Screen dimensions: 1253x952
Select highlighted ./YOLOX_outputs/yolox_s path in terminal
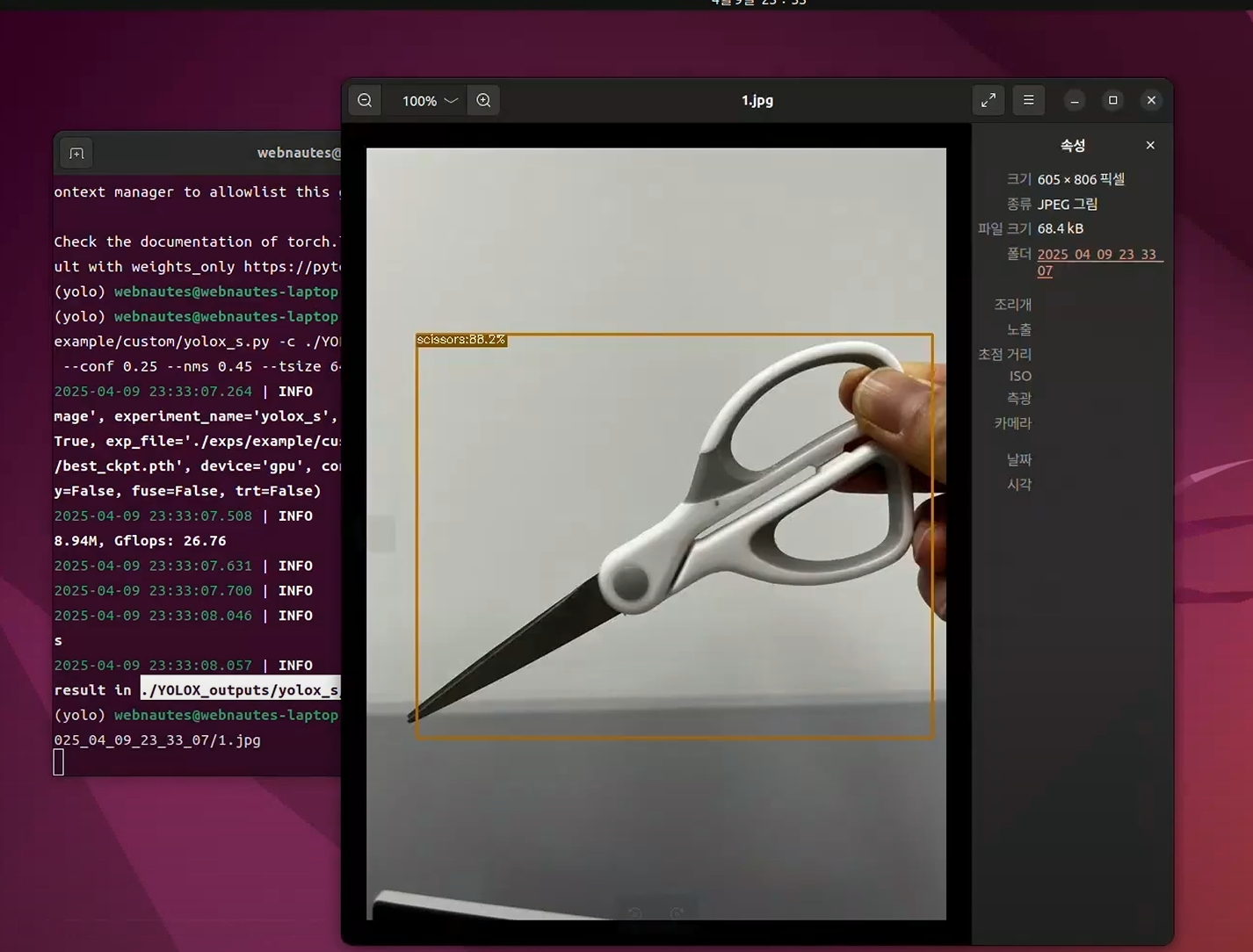click(x=240, y=689)
